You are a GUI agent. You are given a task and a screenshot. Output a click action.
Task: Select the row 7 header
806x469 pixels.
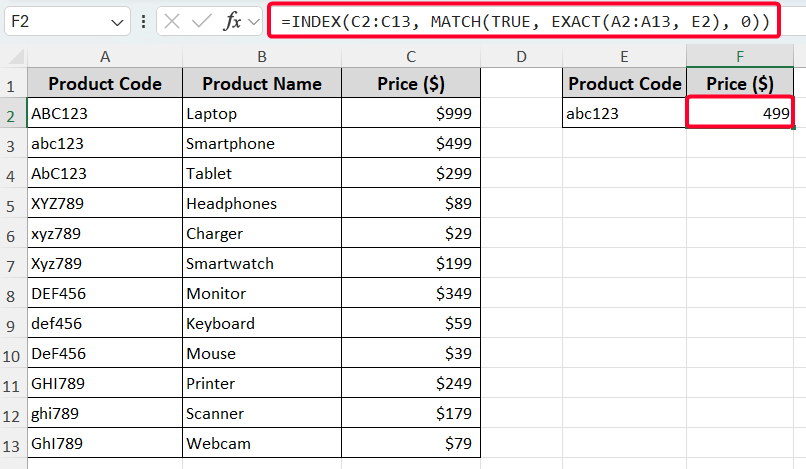click(14, 264)
